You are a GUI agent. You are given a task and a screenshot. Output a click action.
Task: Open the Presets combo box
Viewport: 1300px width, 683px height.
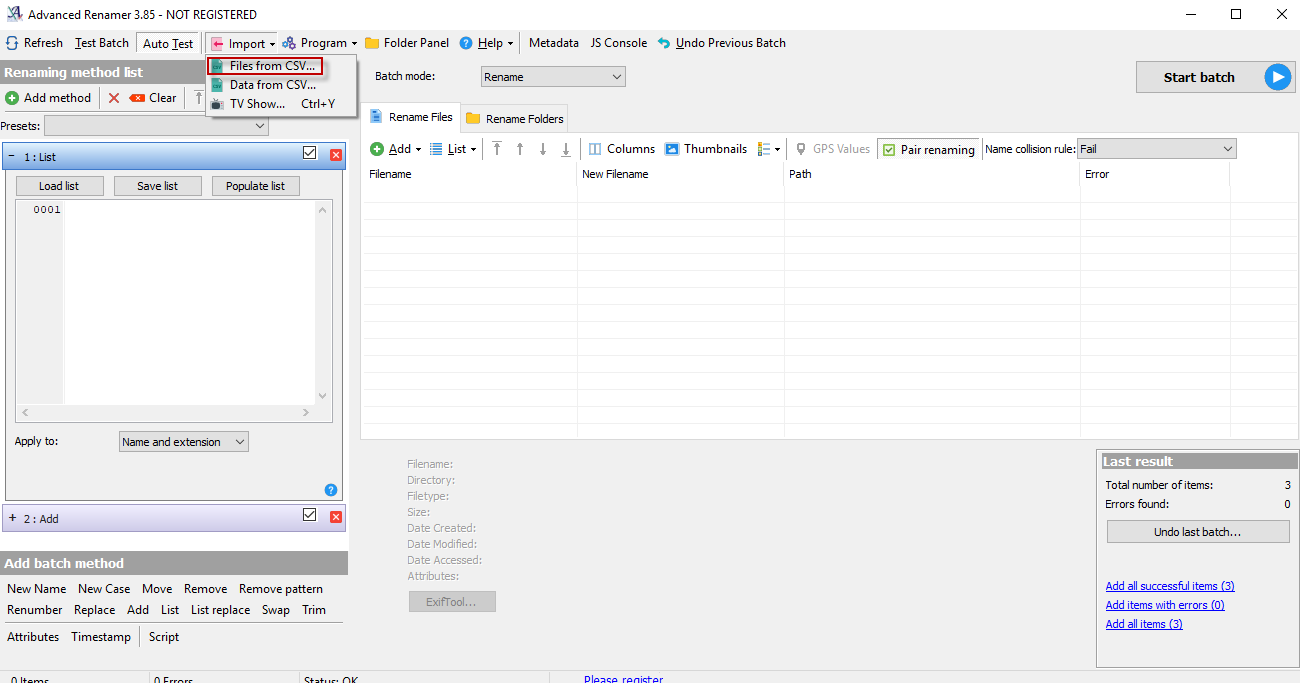[157, 126]
